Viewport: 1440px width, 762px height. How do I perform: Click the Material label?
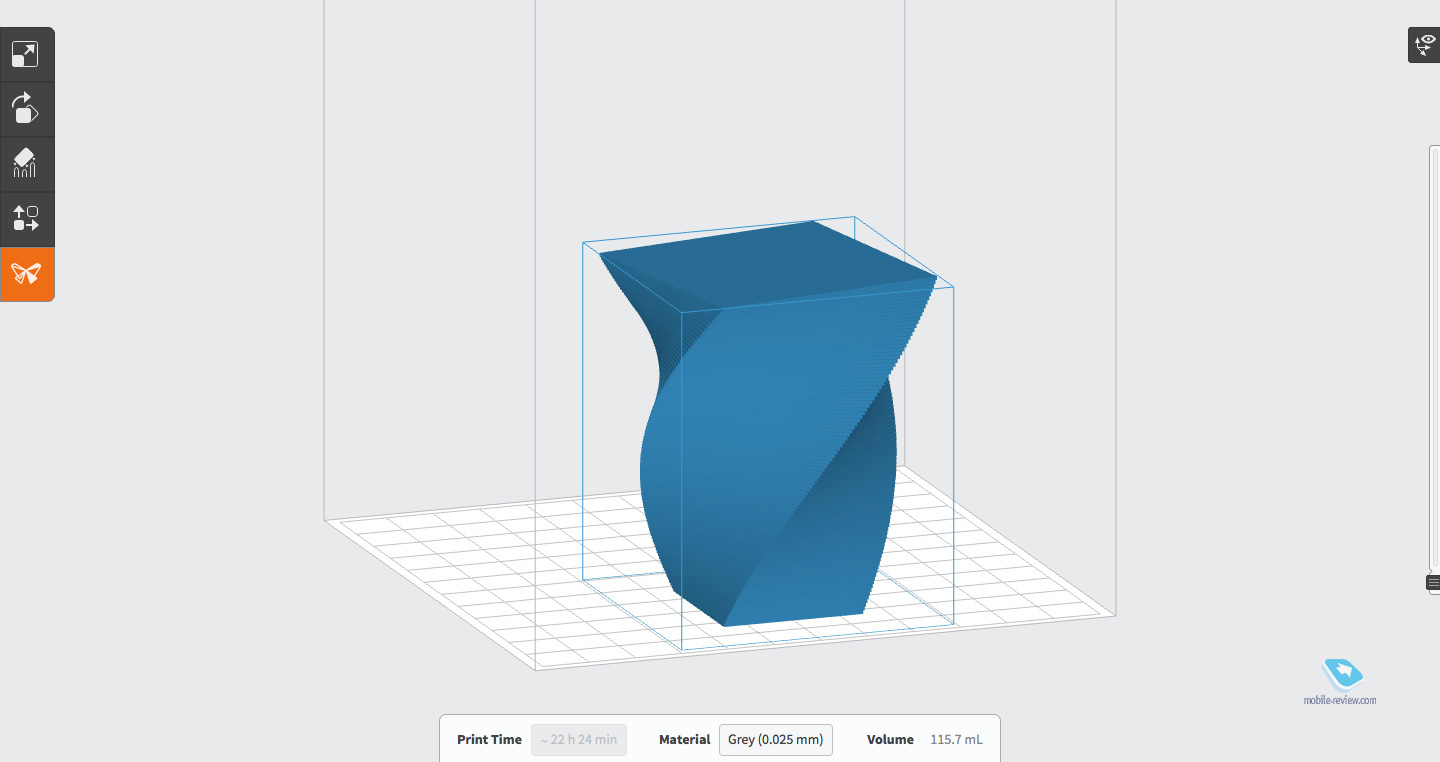point(685,740)
